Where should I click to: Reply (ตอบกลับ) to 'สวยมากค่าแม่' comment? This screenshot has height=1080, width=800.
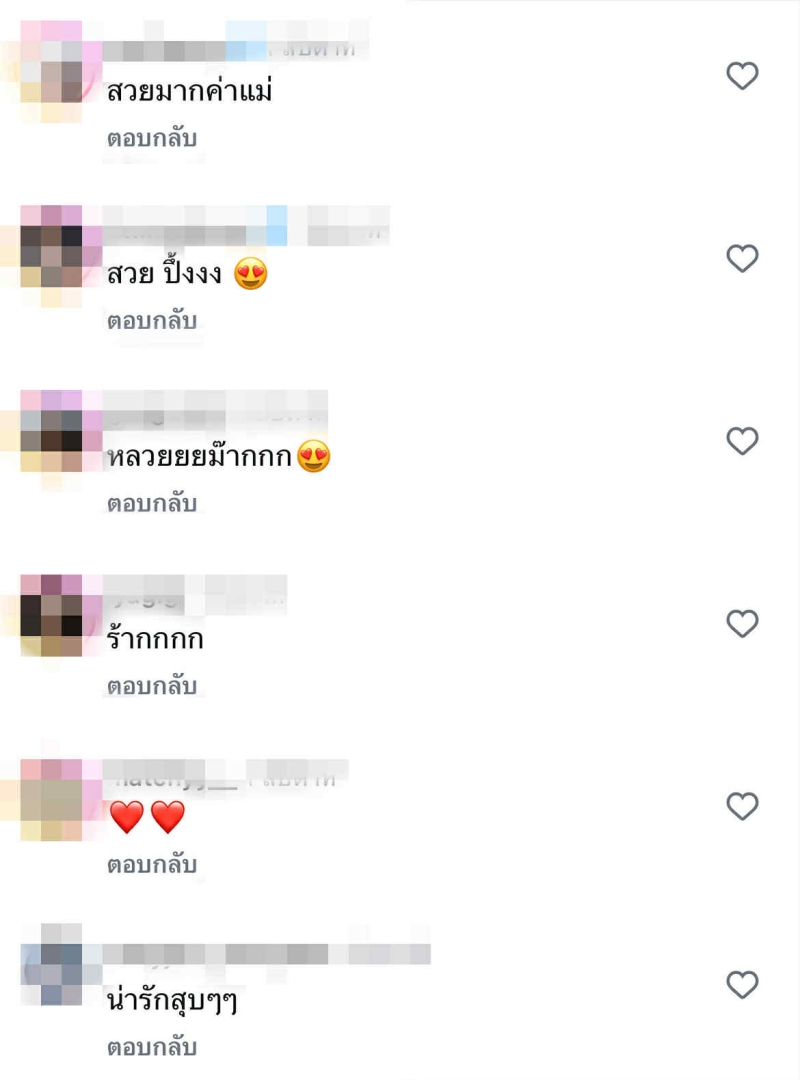click(x=152, y=138)
